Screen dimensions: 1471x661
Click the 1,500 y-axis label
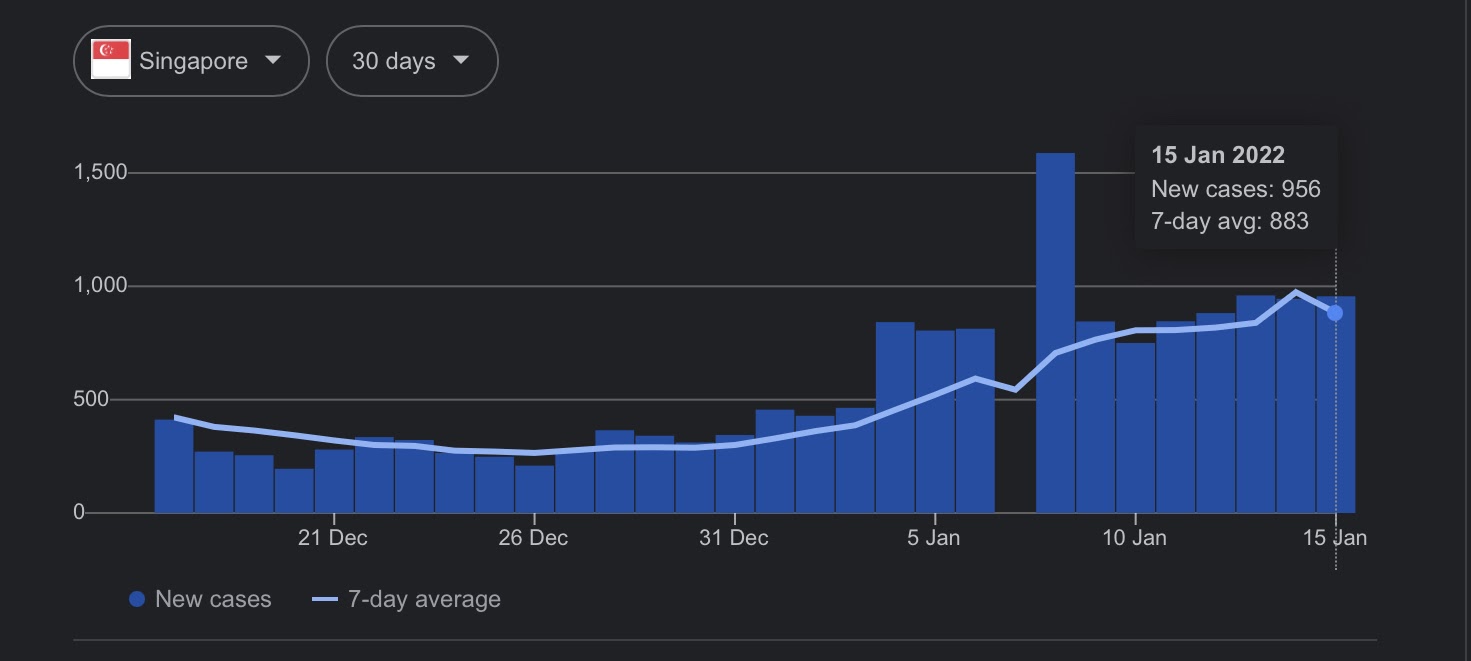[x=101, y=172]
